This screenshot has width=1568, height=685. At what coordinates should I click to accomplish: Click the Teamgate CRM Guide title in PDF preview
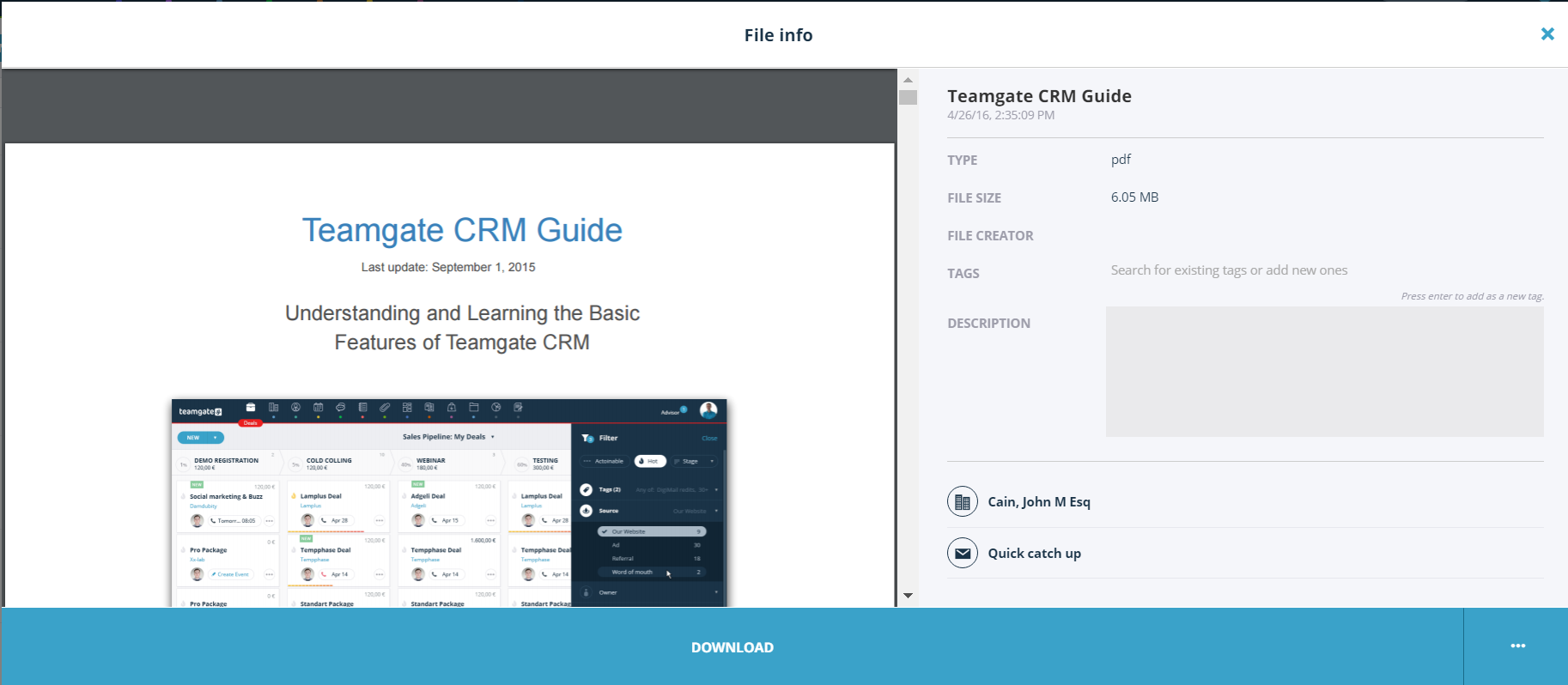point(462,230)
